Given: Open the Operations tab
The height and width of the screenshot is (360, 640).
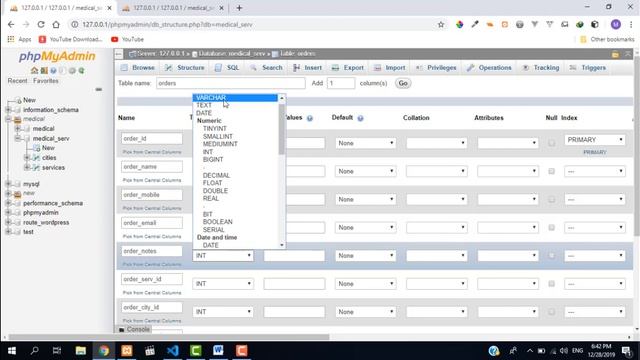Looking at the screenshot, I should (489, 68).
